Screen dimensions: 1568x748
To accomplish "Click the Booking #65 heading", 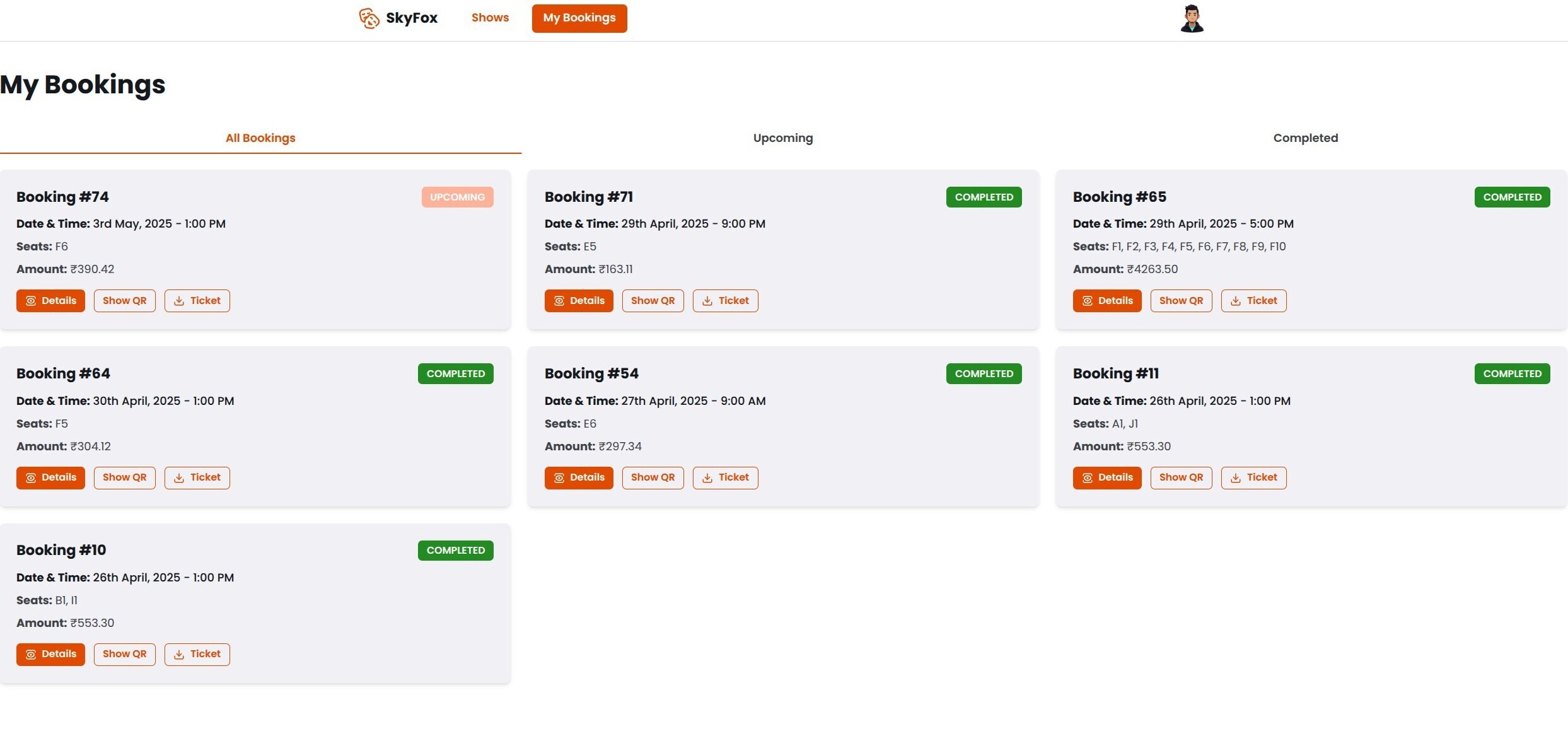I will pos(1120,197).
